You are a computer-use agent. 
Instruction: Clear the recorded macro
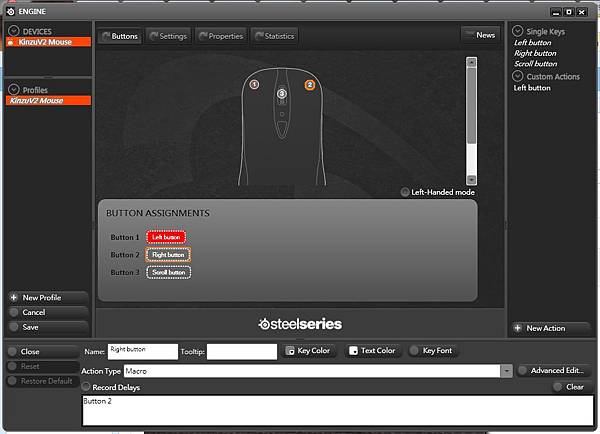coord(570,387)
